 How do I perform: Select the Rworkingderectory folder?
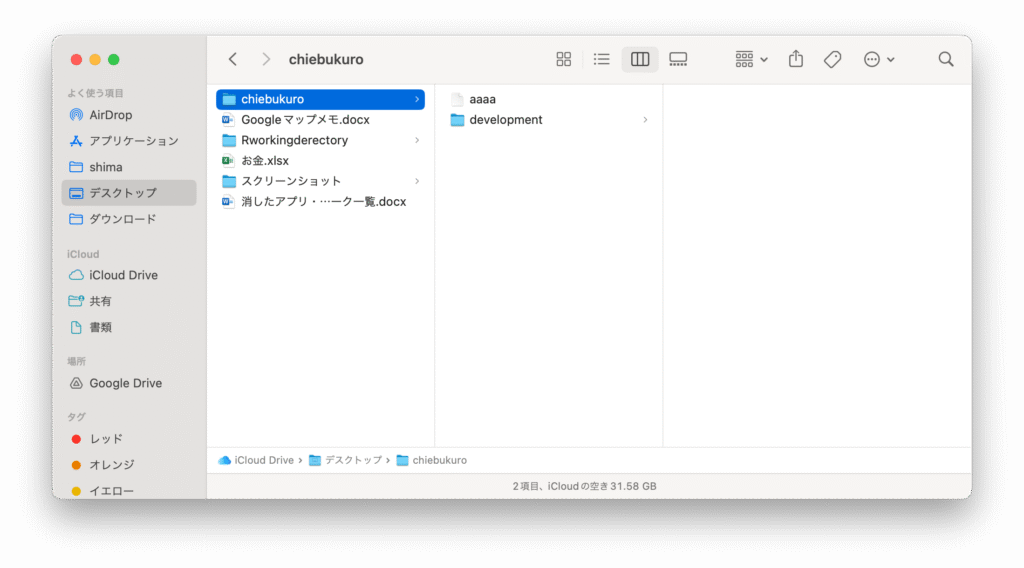(320, 140)
